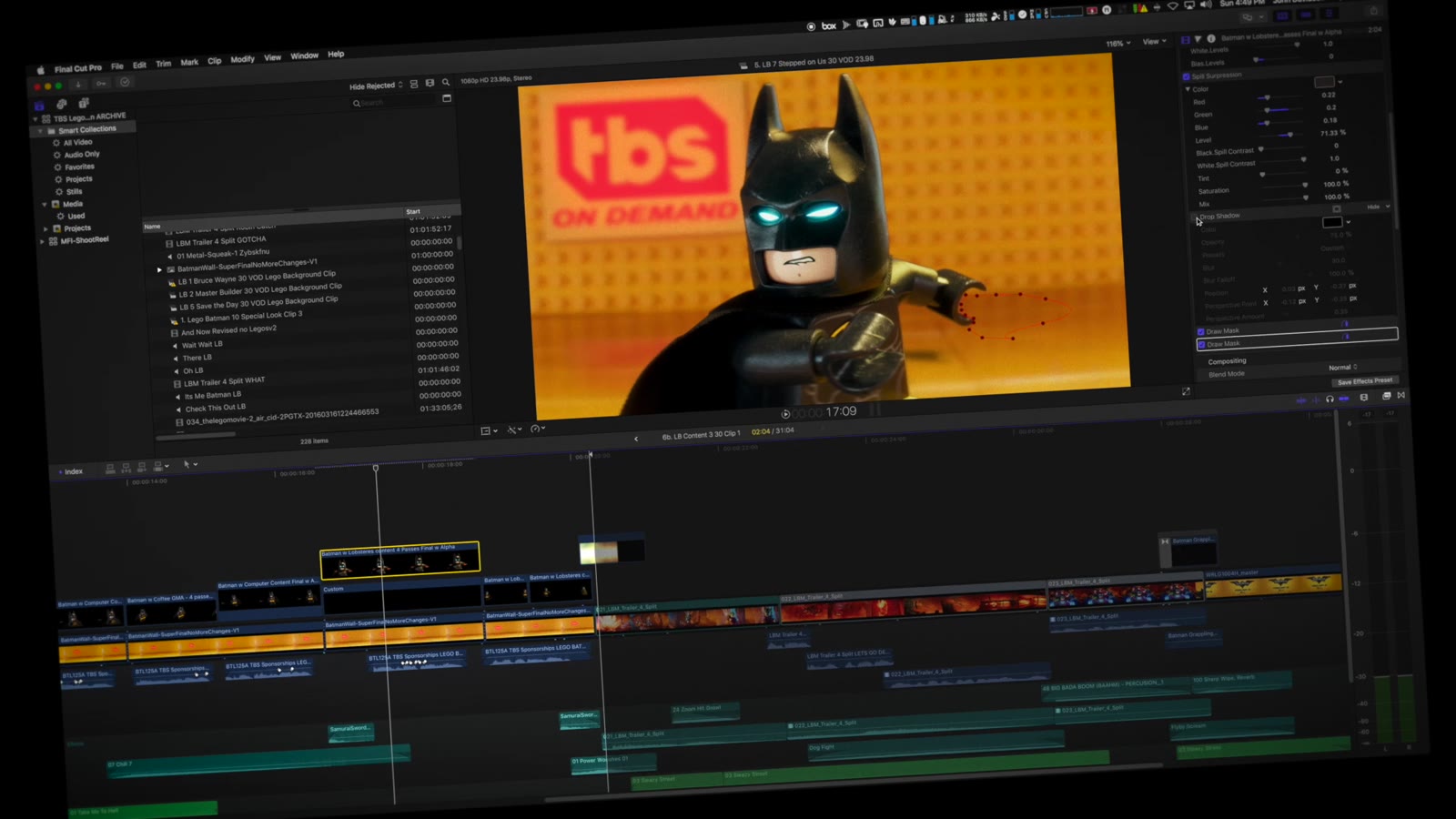Open the Blend Mode Normal dropdown

(x=1343, y=368)
